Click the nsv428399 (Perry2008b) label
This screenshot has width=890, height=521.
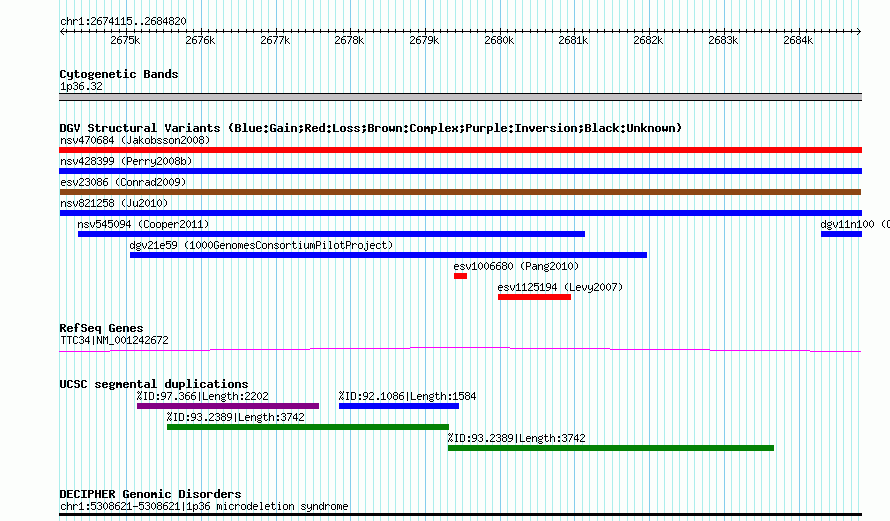pos(126,161)
